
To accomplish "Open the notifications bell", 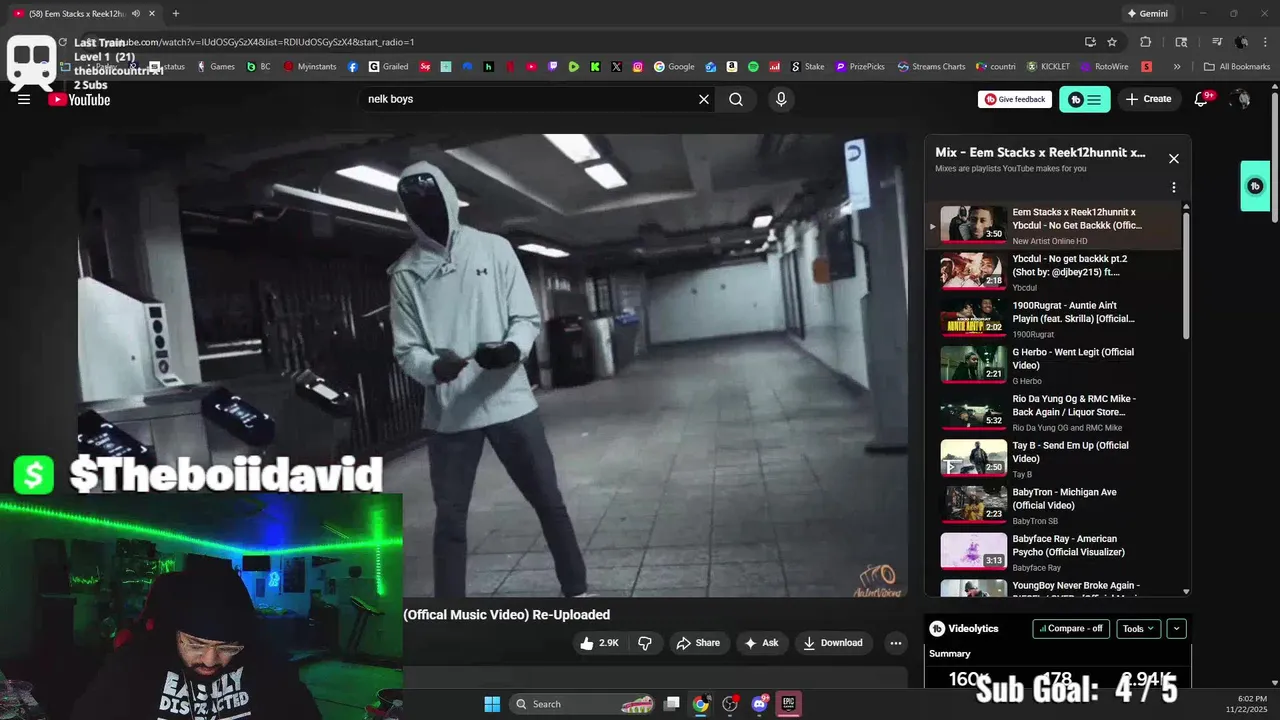I will point(1202,99).
